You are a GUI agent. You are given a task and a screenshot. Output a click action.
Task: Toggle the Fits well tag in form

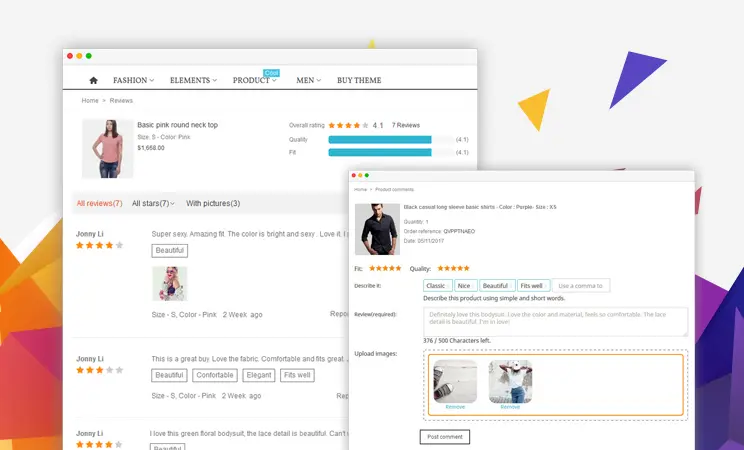[x=532, y=286]
